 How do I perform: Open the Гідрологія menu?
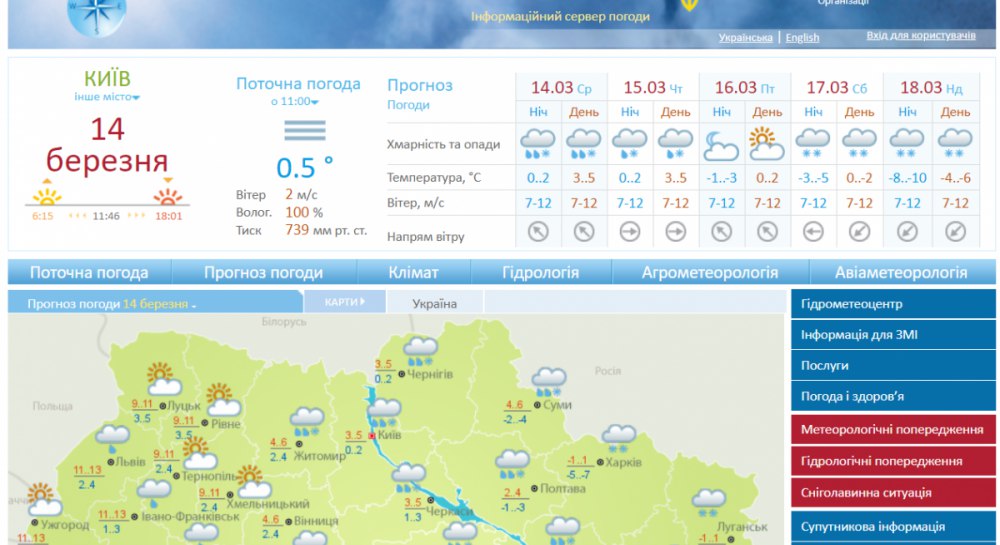(540, 273)
